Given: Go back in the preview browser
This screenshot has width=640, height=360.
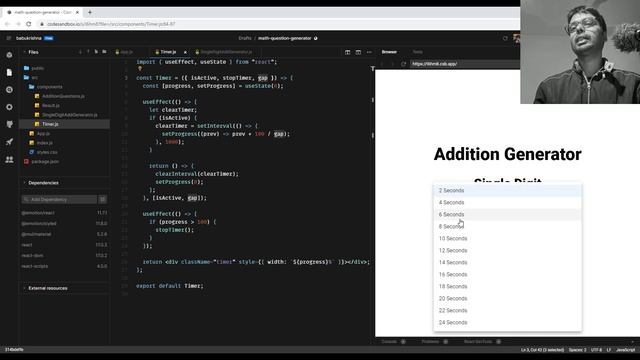Looking at the screenshot, I should pyautogui.click(x=382, y=64).
